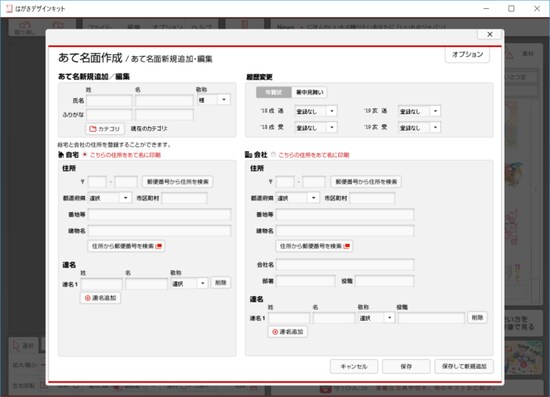Open the '18 戌 送 history dropdown
This screenshot has height=397, width=550.
point(316,111)
